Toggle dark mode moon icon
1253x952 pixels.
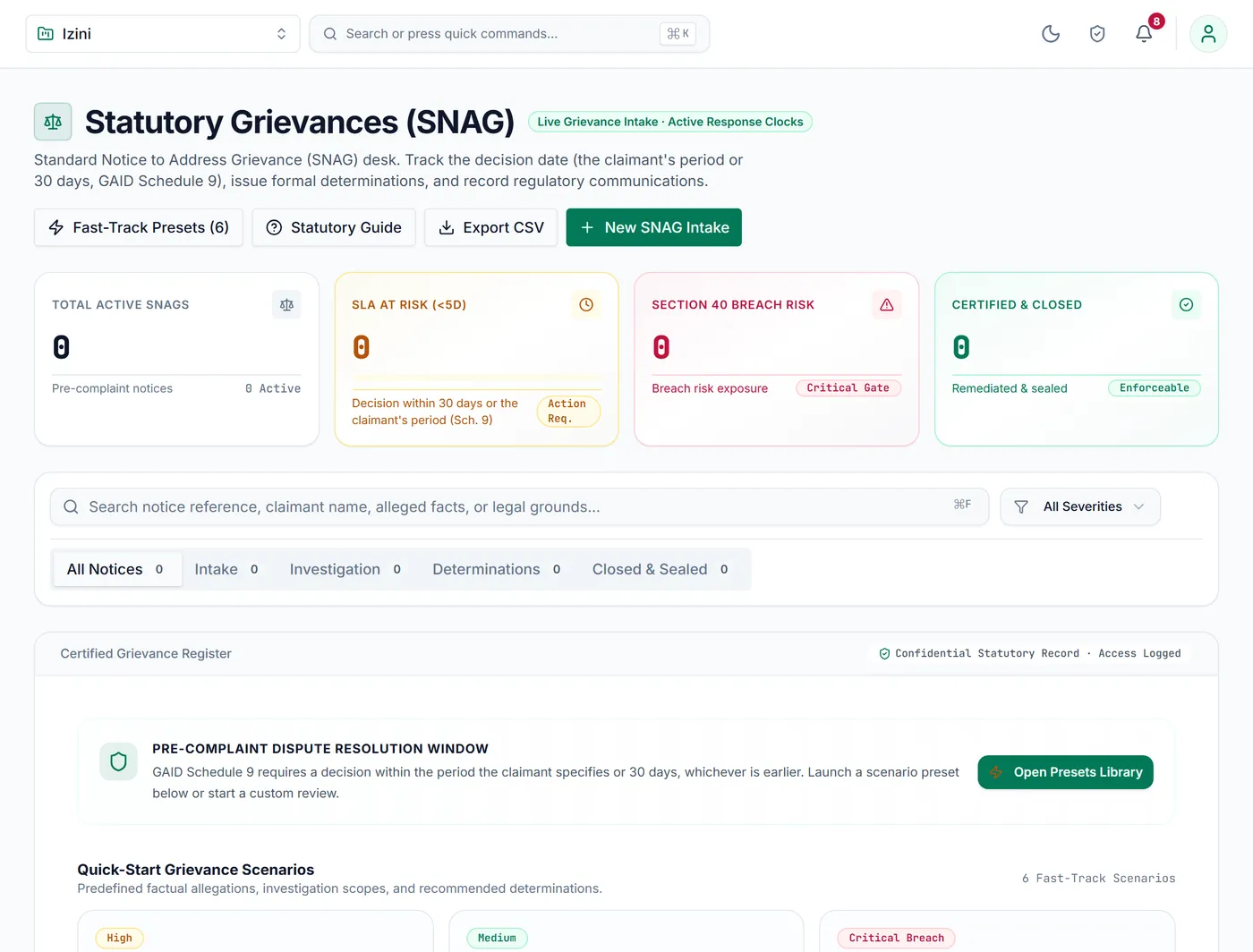tap(1051, 34)
